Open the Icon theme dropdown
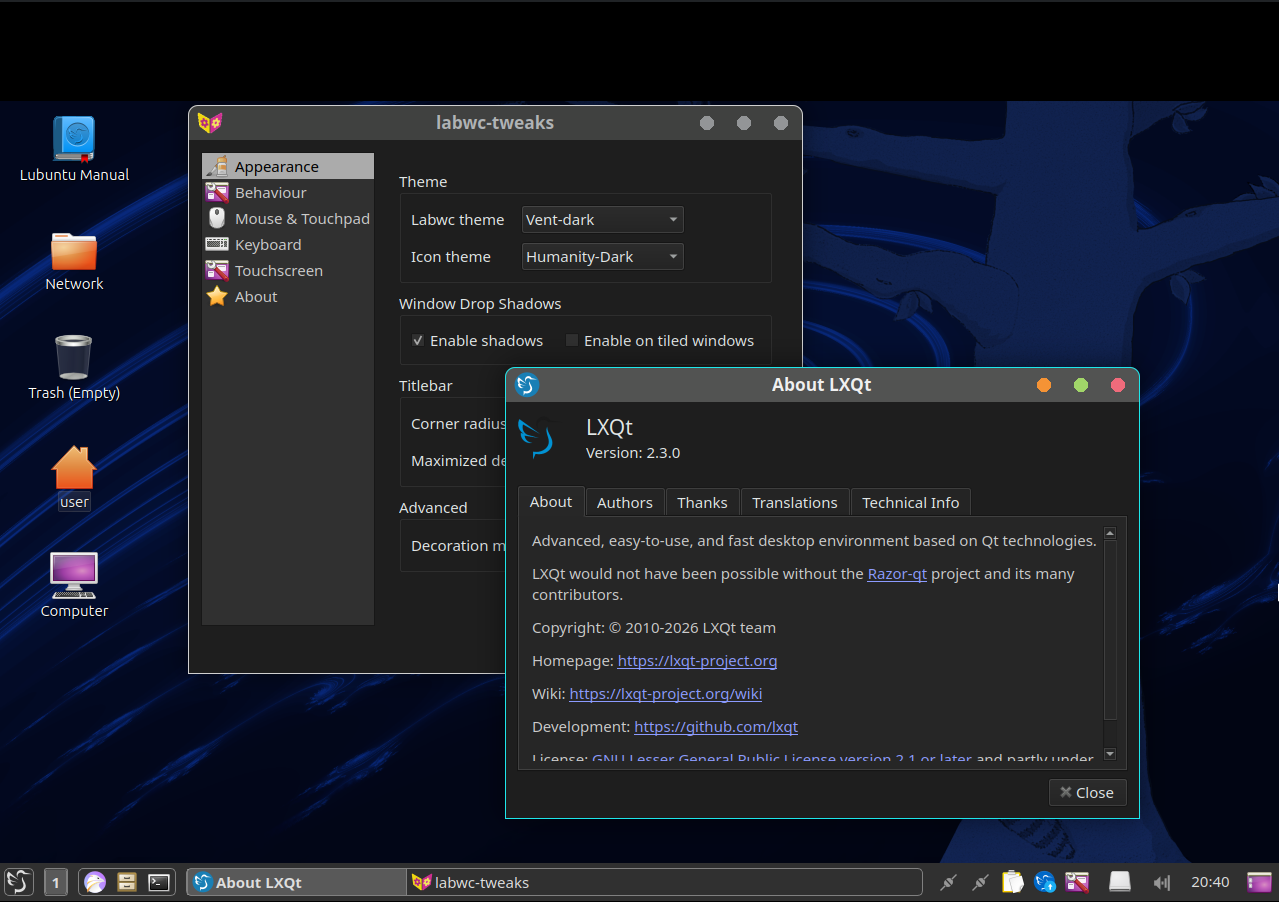Image resolution: width=1279 pixels, height=902 pixels. [x=601, y=256]
